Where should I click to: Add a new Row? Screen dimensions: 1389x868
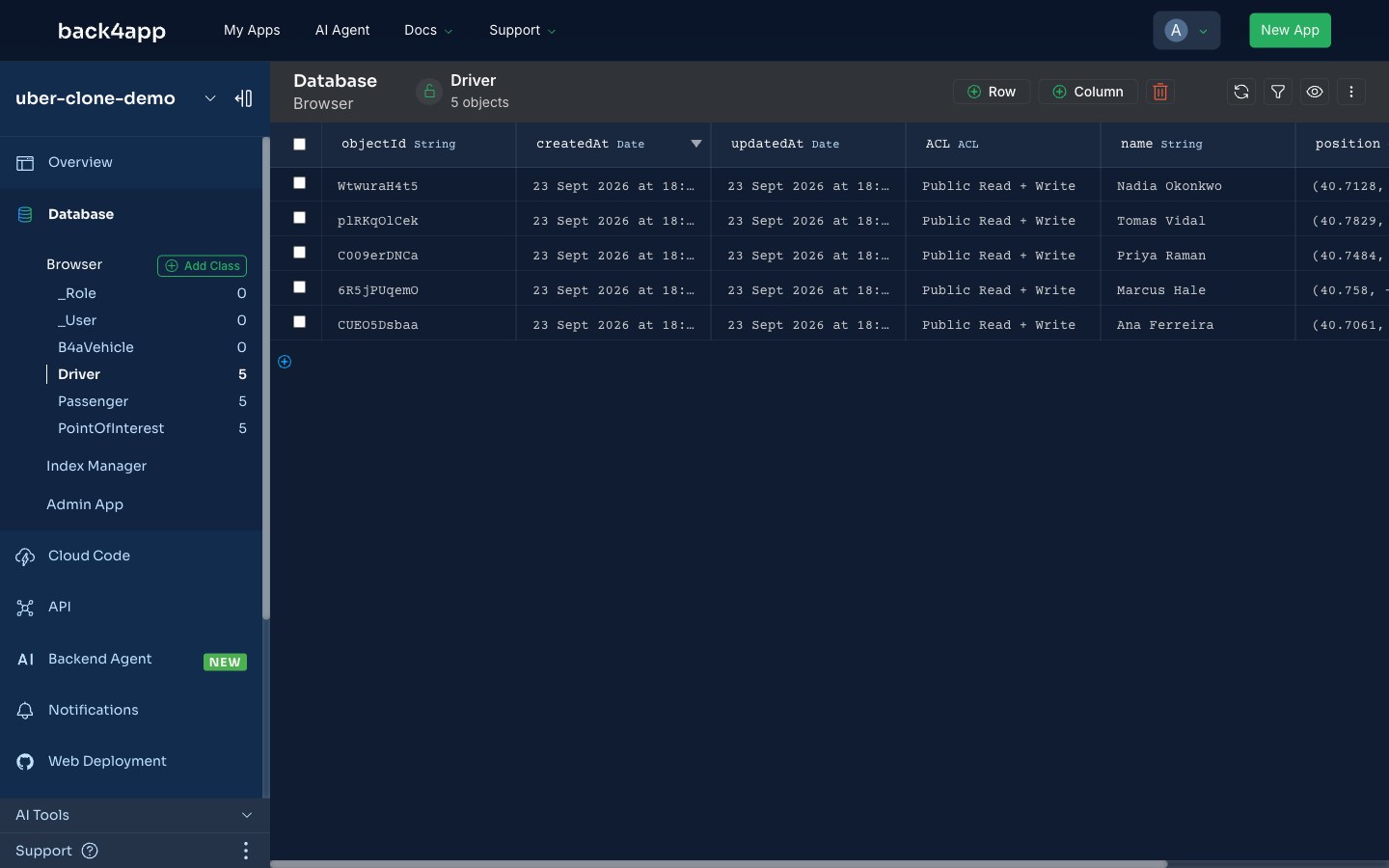(992, 92)
